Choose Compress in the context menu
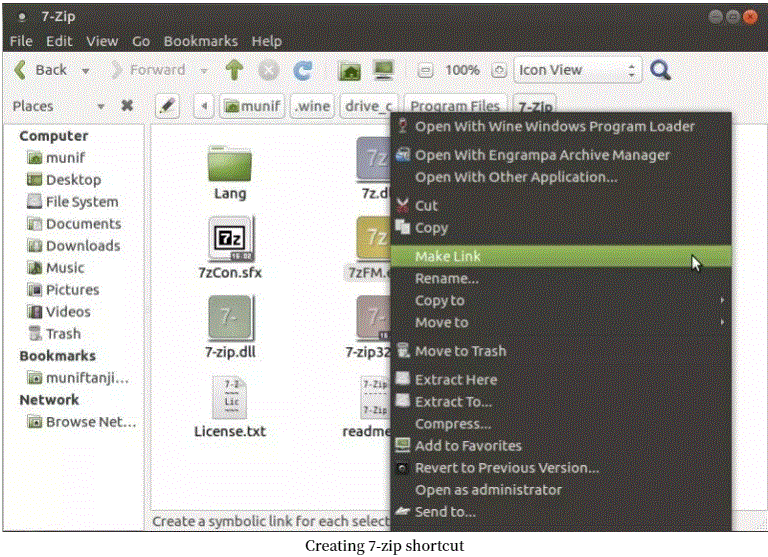The image size is (768, 557). pyautogui.click(x=561, y=424)
